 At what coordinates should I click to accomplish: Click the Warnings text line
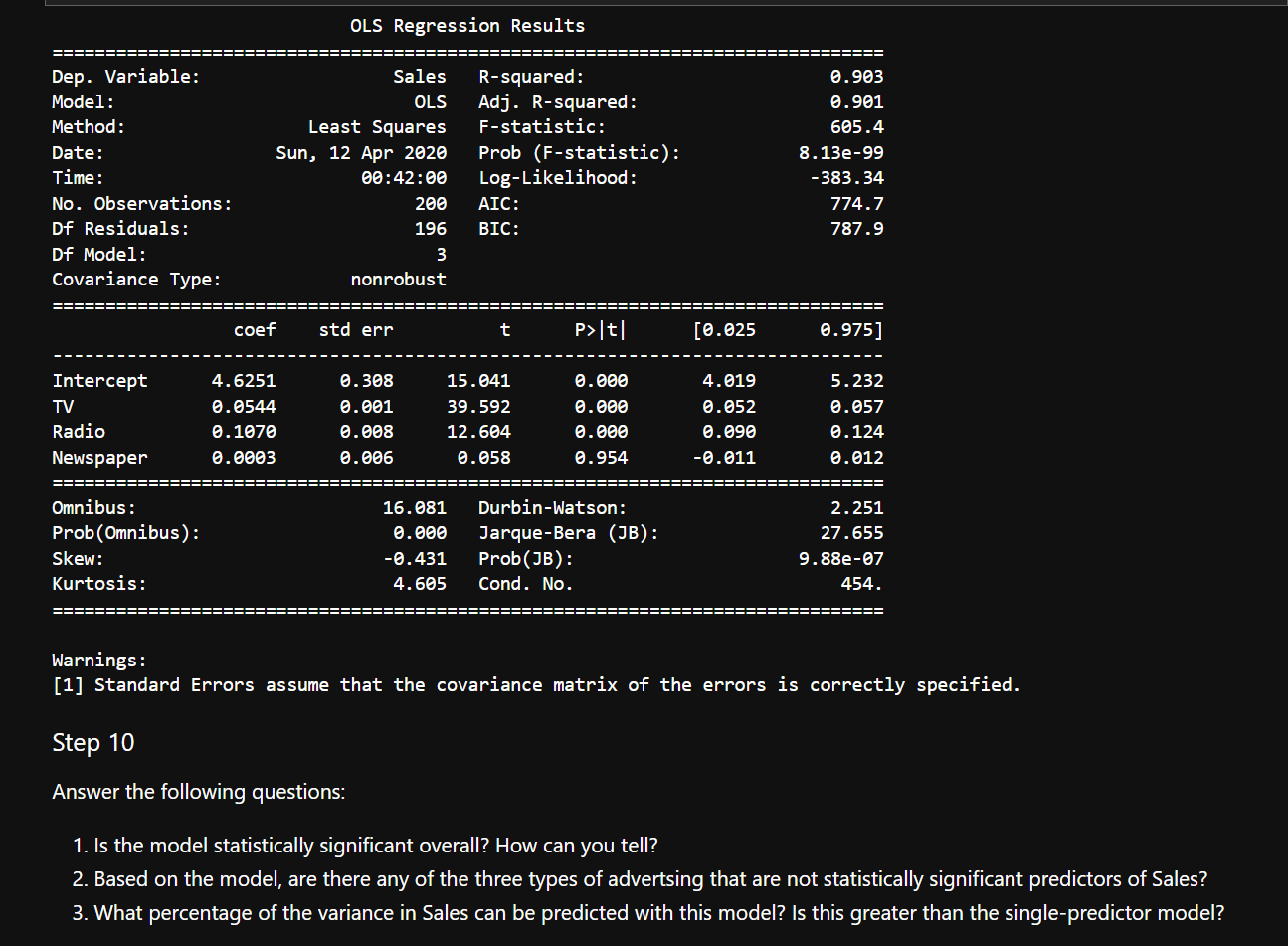click(x=99, y=659)
